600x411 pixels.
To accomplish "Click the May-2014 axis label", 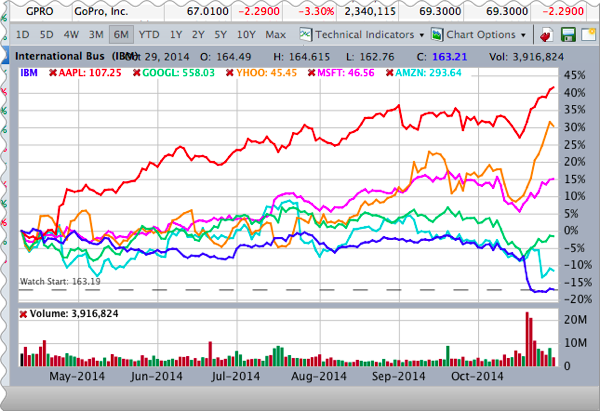I will tap(77, 376).
